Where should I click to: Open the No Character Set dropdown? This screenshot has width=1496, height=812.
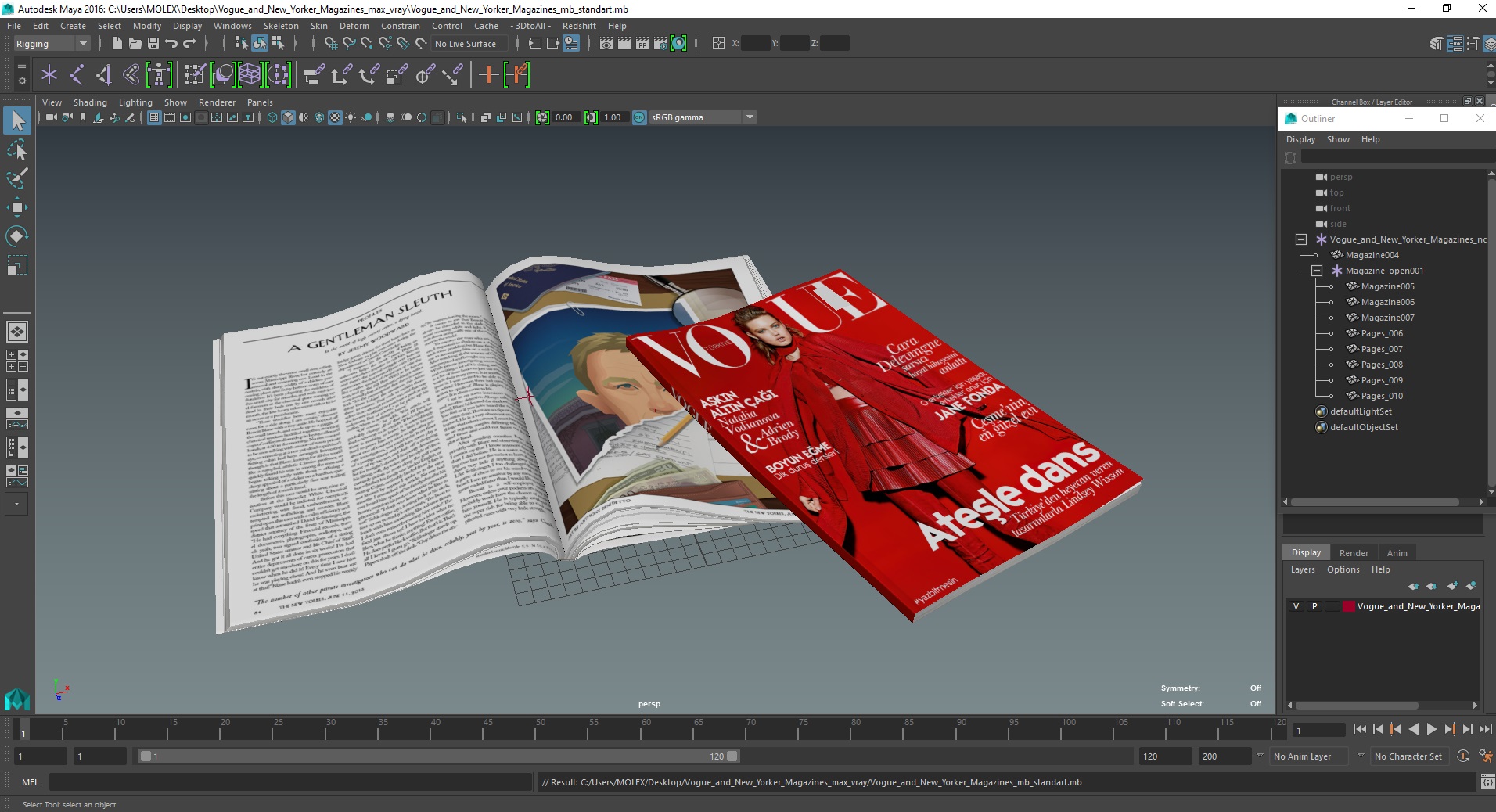coord(1411,756)
